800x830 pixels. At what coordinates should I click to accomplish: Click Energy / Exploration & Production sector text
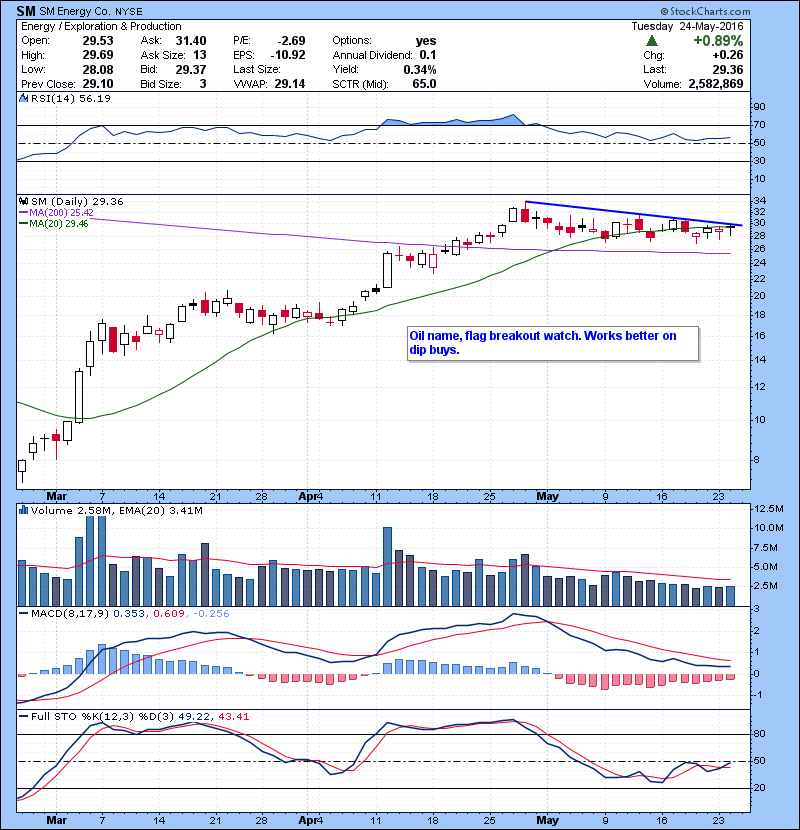click(x=101, y=26)
